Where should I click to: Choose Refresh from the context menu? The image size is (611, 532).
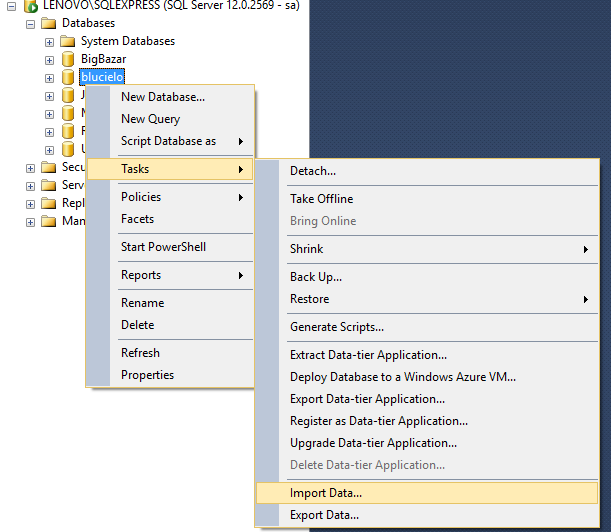[x=170, y=353]
